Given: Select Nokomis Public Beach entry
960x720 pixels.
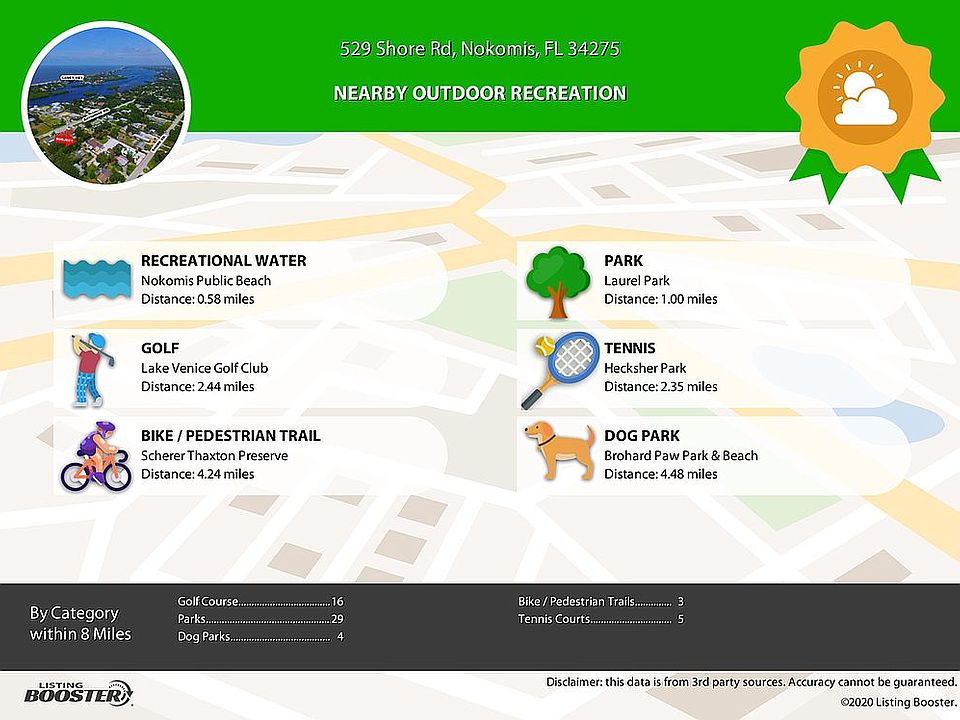Looking at the screenshot, I should coord(206,280).
